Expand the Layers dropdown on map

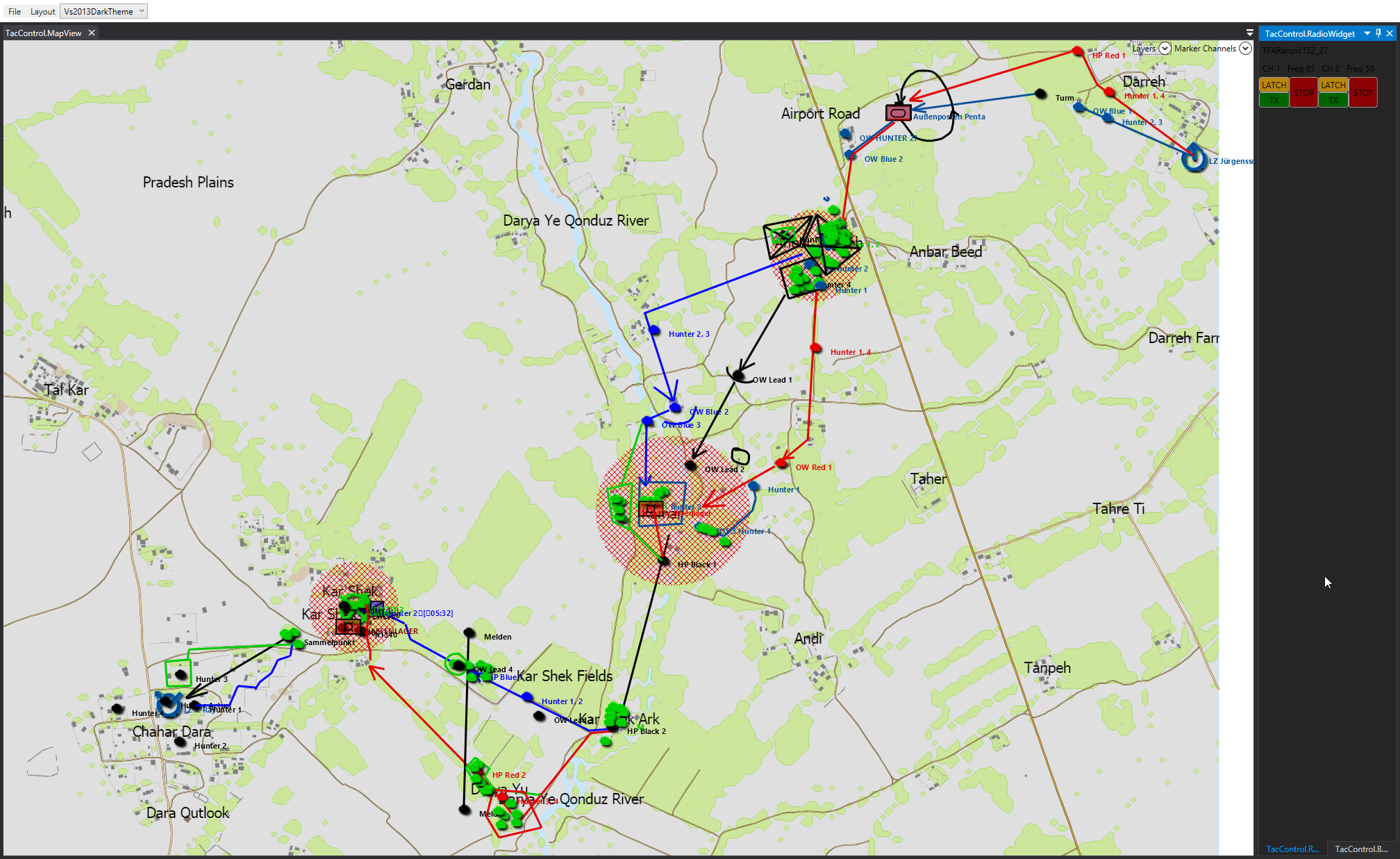[x=1165, y=49]
